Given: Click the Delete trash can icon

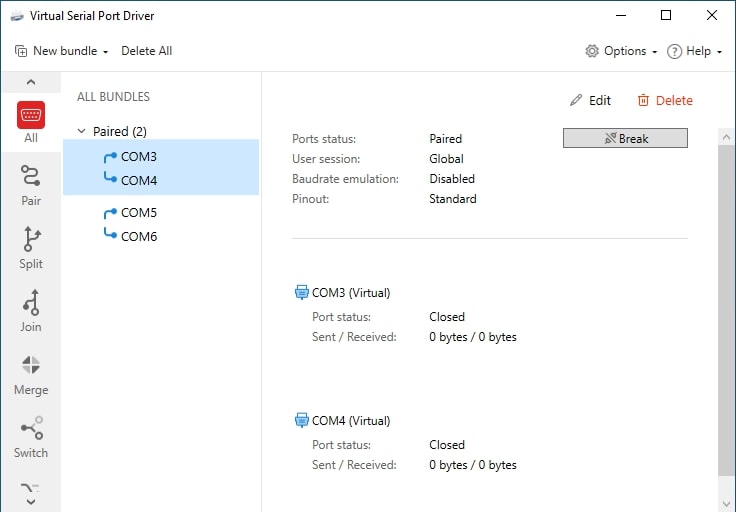Looking at the screenshot, I should click(643, 100).
